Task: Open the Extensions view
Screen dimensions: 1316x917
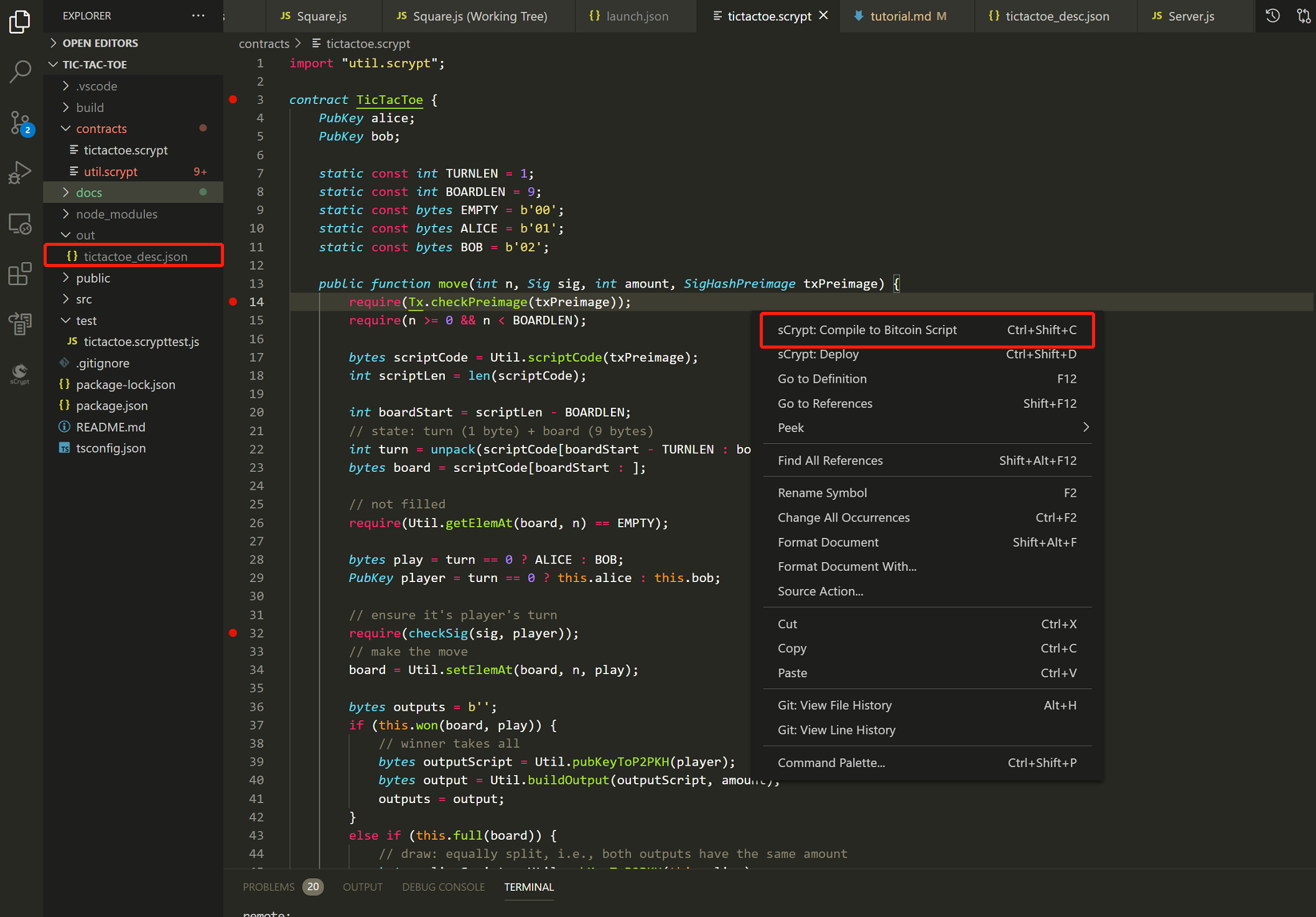Action: [21, 273]
